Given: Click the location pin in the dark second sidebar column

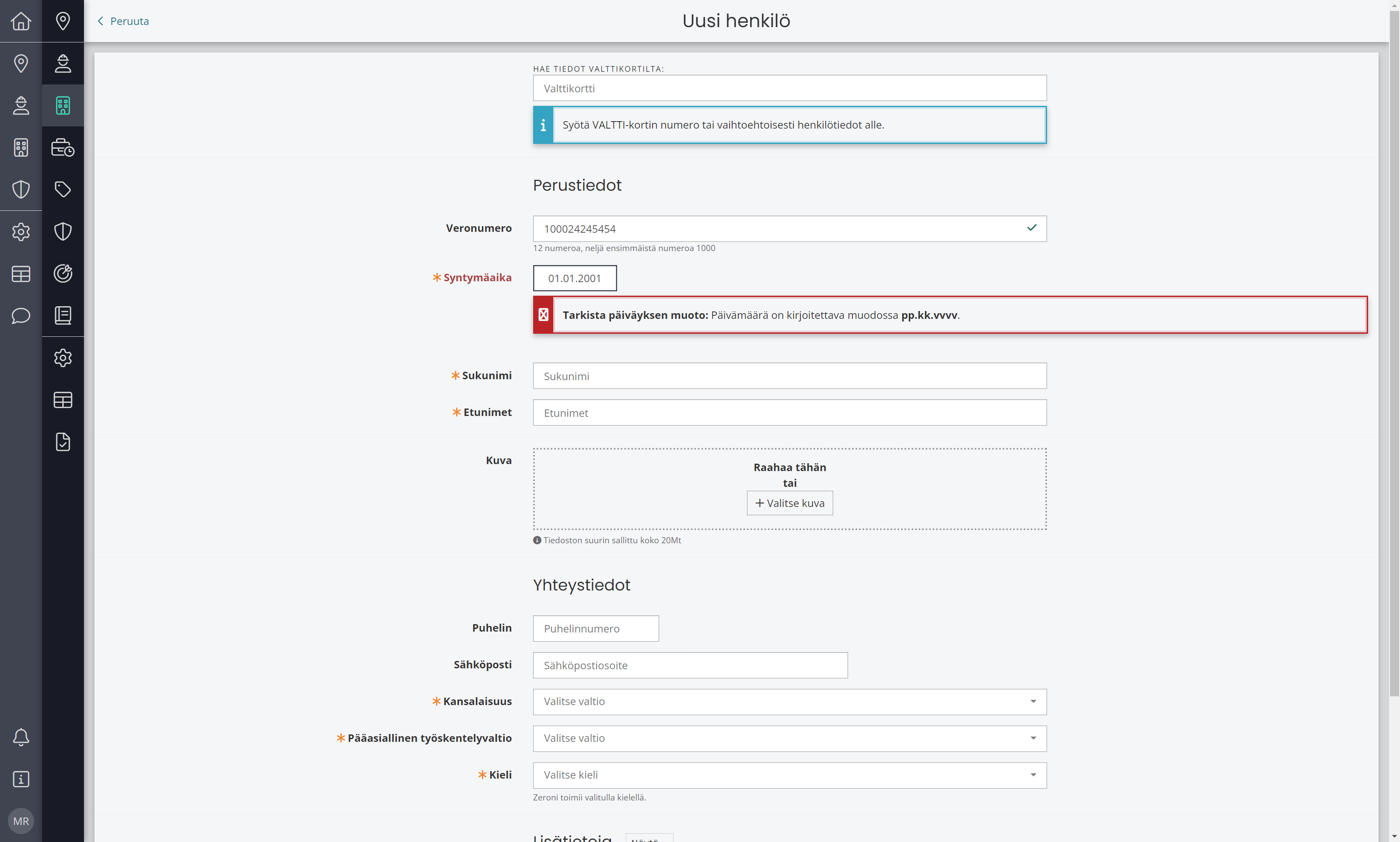Looking at the screenshot, I should pyautogui.click(x=63, y=21).
